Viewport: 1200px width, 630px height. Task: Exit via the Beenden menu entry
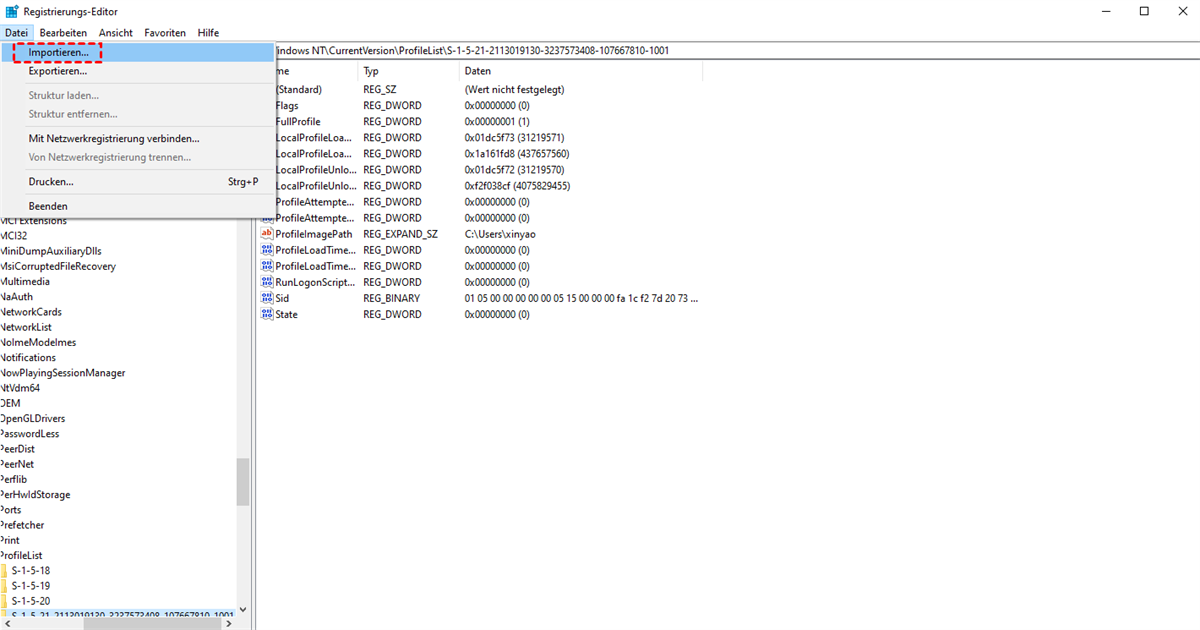(48, 206)
